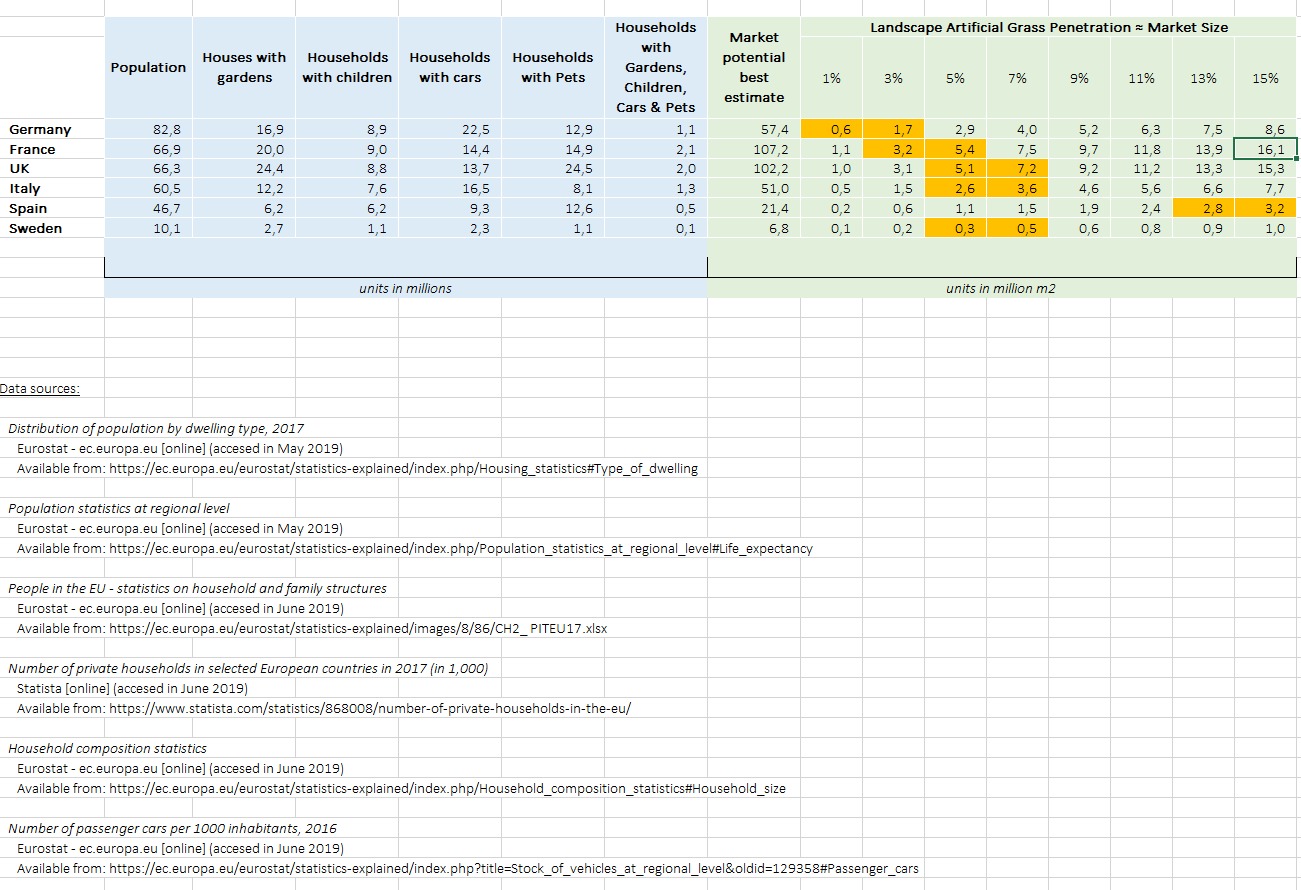Image resolution: width=1301 pixels, height=890 pixels.
Task: Select the Italy row label cell
Action: (52, 188)
